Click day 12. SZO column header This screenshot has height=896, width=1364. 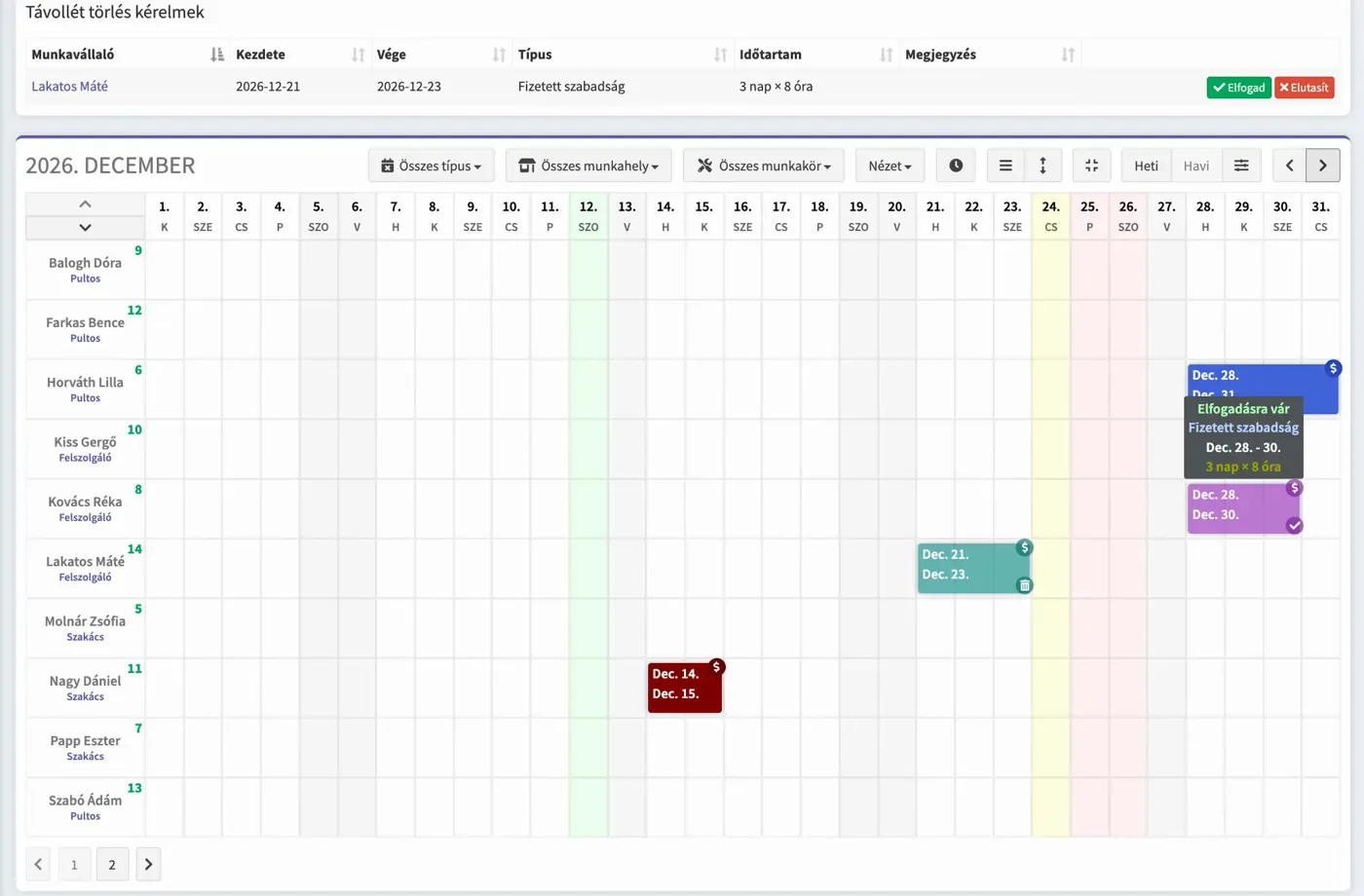pos(588,216)
